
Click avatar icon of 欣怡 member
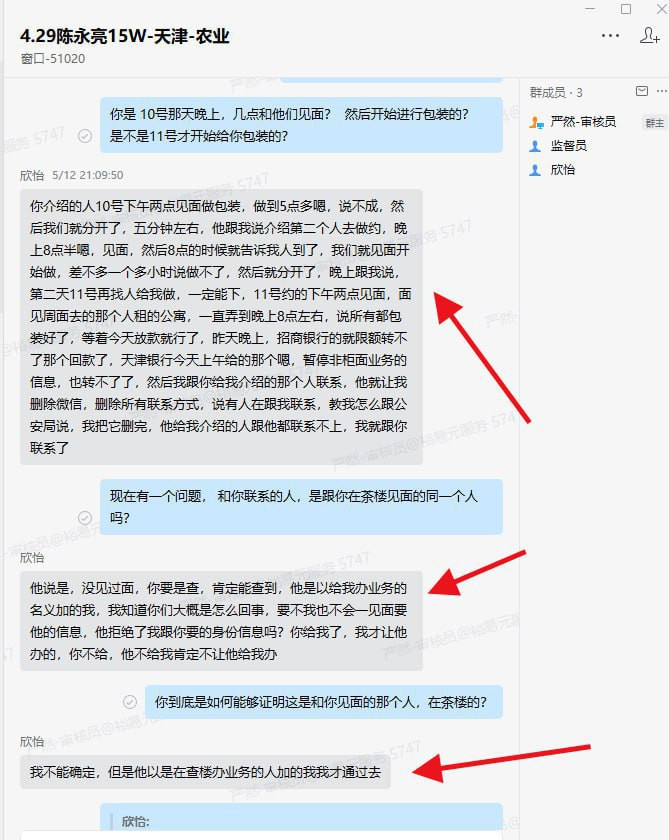535,170
